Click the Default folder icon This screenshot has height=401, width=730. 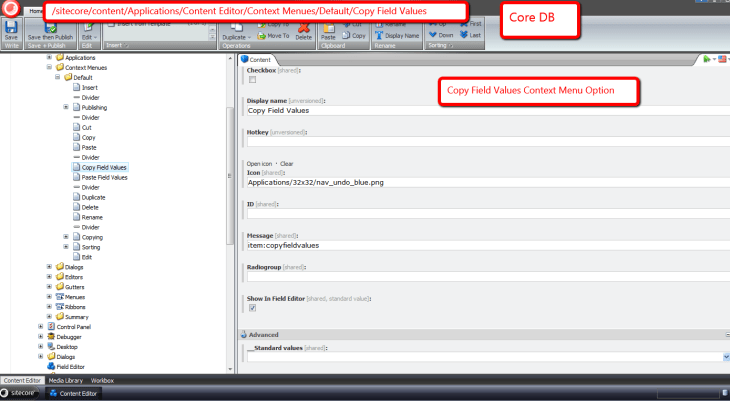pyautogui.click(x=68, y=77)
